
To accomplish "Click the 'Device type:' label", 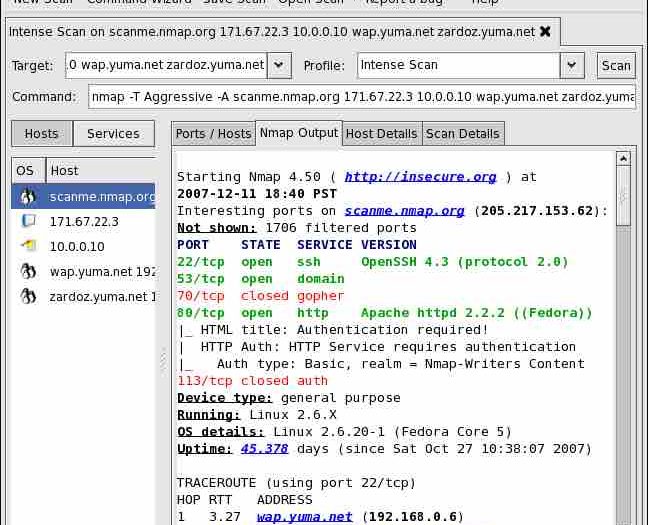I will tap(225, 398).
